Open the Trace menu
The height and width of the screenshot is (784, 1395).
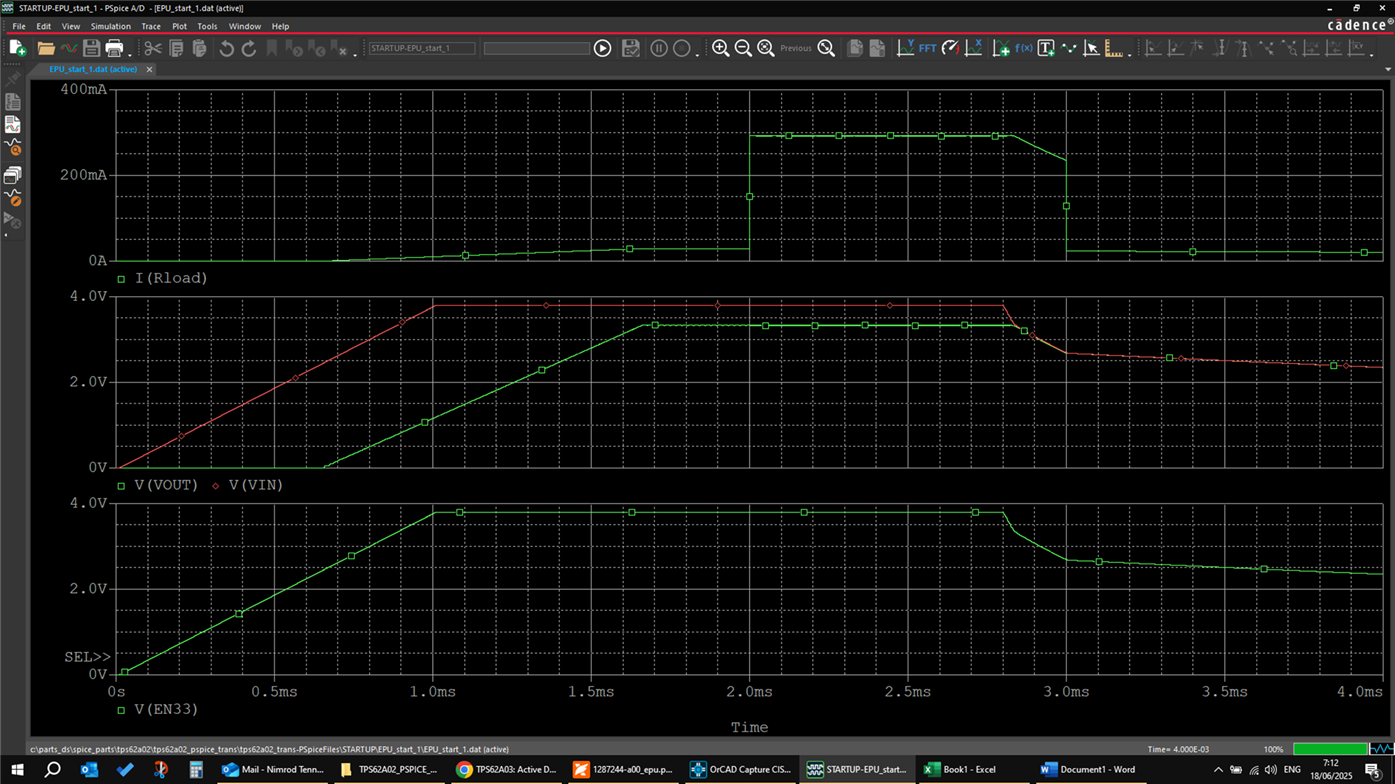(x=151, y=26)
